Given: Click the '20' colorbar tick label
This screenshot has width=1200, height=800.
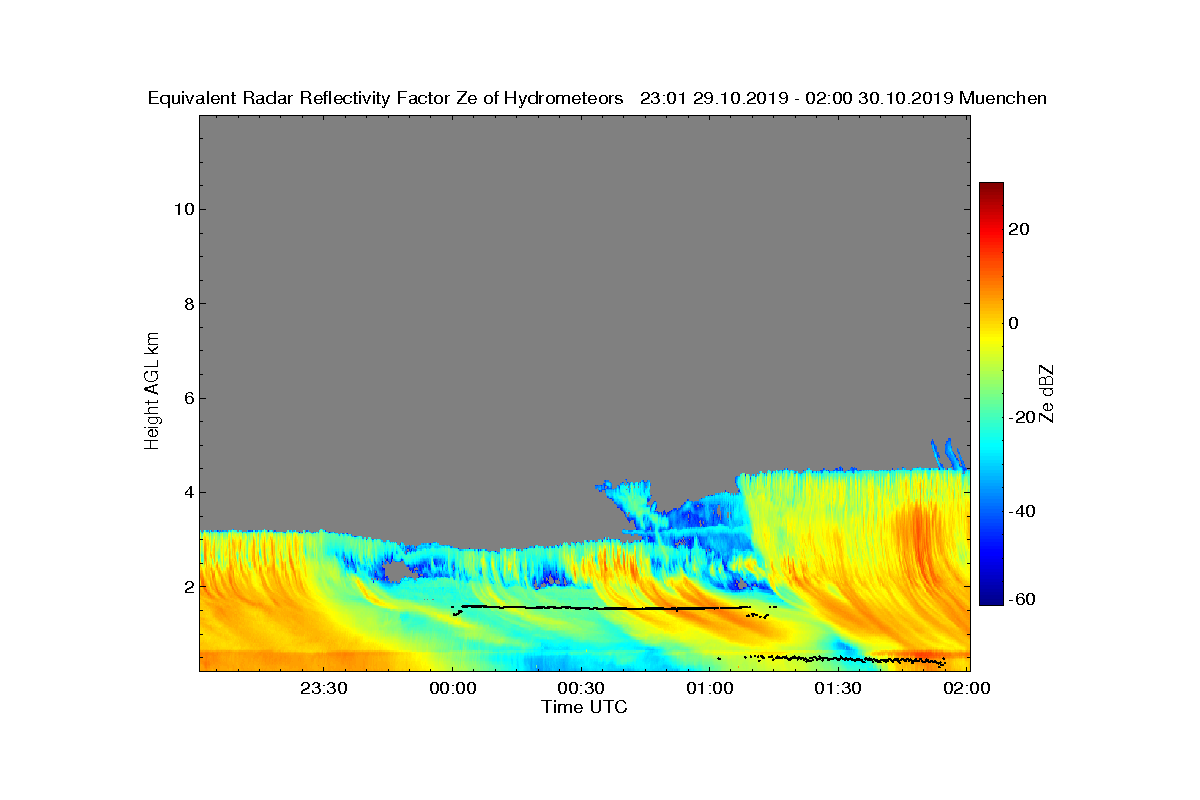Looking at the screenshot, I should (x=1020, y=229).
